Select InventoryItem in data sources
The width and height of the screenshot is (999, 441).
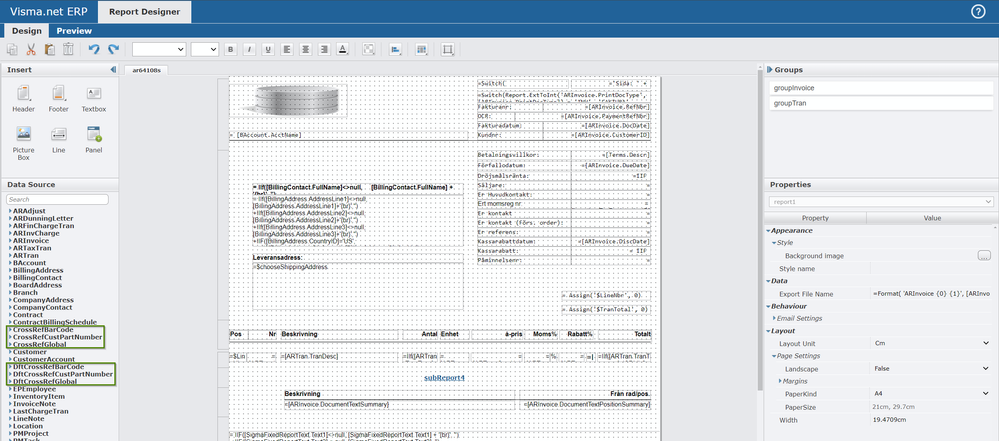point(41,396)
